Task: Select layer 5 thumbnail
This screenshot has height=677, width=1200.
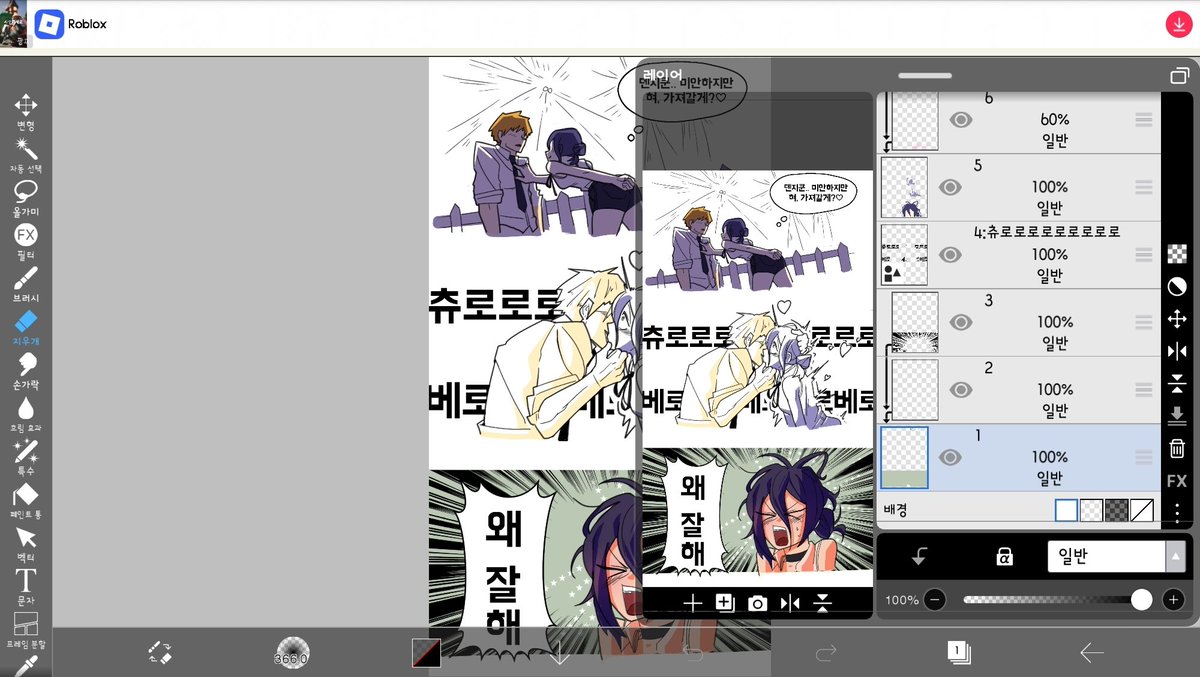Action: pyautogui.click(x=904, y=187)
